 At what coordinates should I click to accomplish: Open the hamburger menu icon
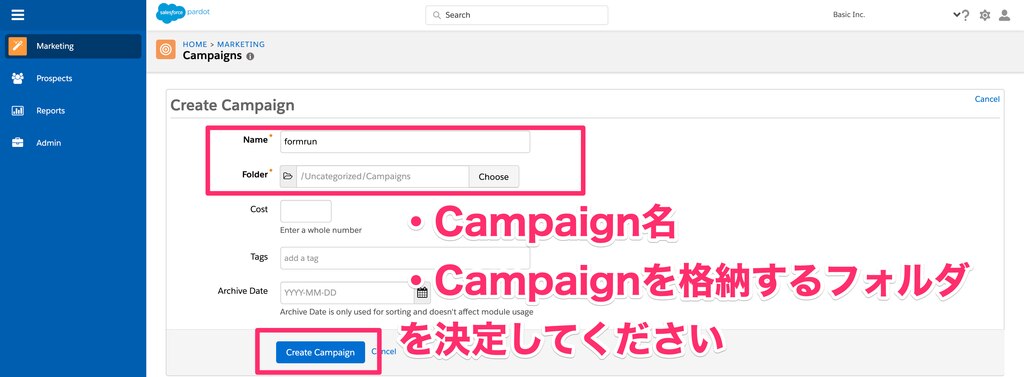[x=18, y=14]
